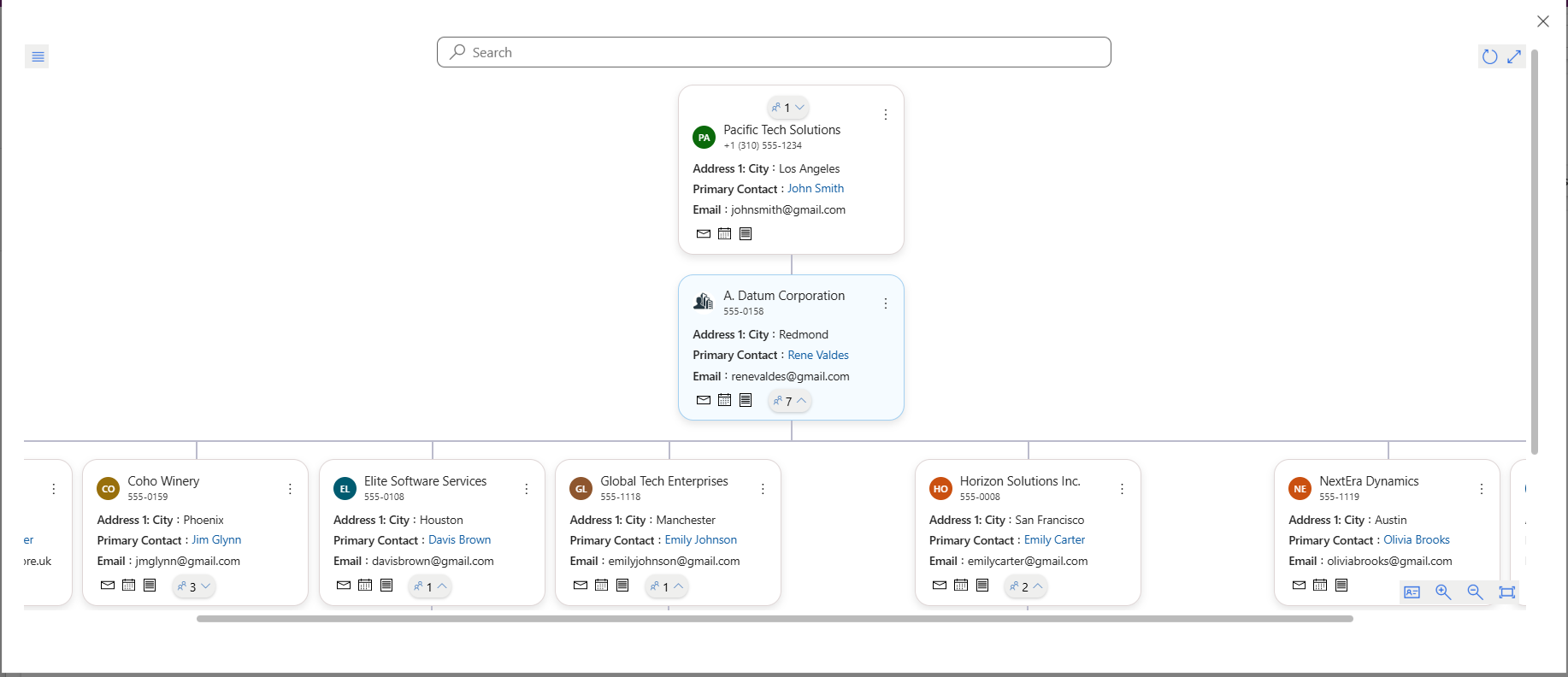
Task: Click notes icon on NextEra Dynamics card
Action: pos(1341,586)
